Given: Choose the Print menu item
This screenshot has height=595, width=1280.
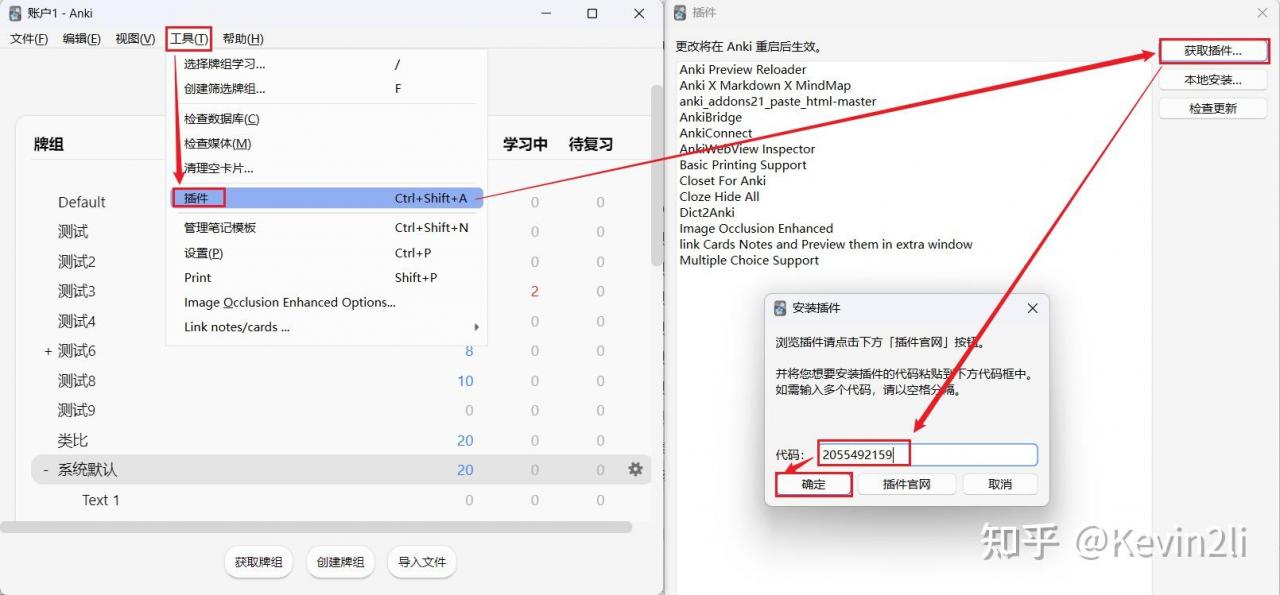Looking at the screenshot, I should click(326, 278).
